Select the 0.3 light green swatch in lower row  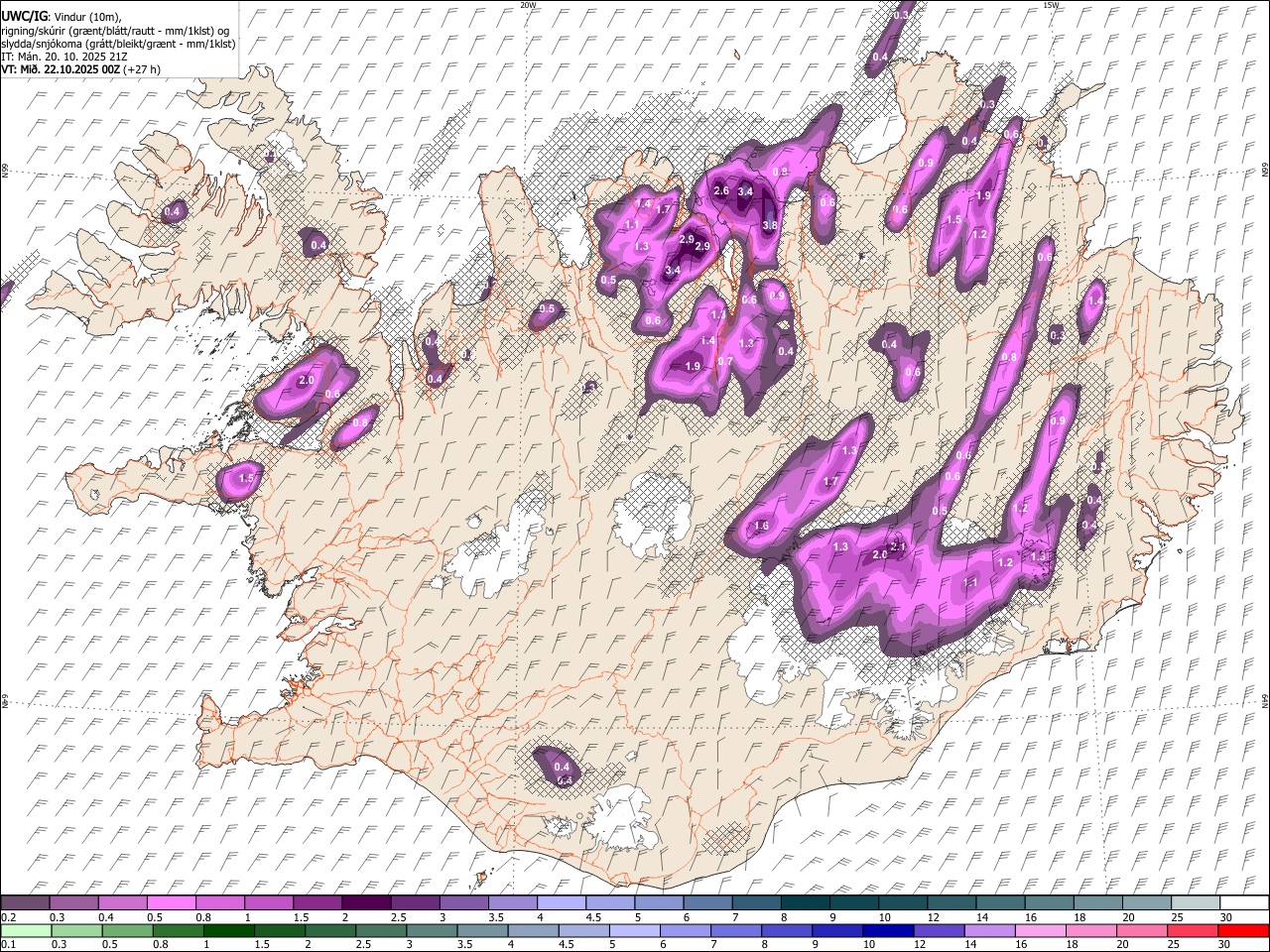coord(77,931)
